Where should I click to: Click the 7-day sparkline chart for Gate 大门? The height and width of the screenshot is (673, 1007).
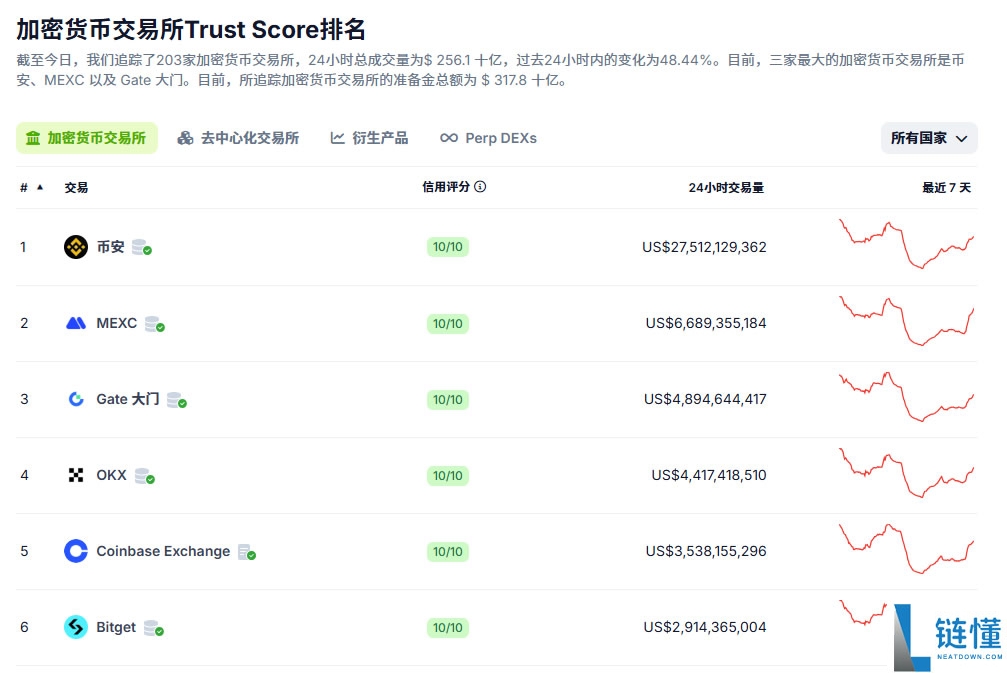point(906,396)
